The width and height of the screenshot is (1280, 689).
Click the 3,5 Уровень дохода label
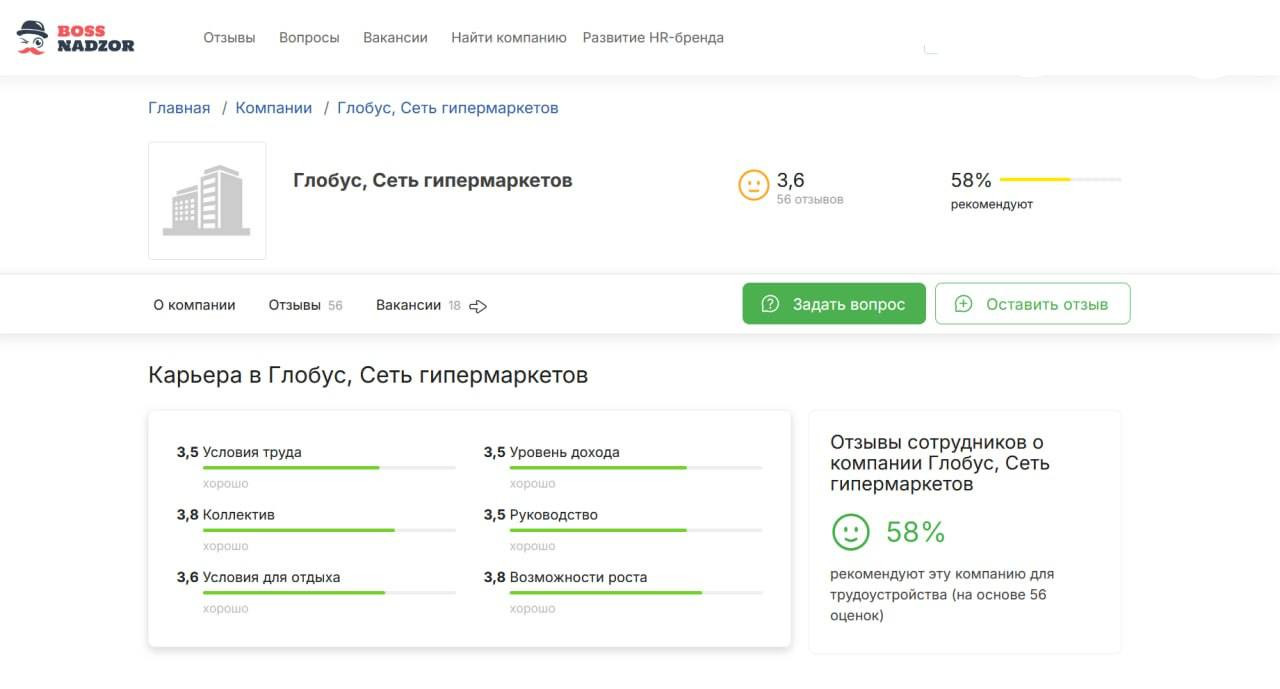pyautogui.click(x=552, y=452)
